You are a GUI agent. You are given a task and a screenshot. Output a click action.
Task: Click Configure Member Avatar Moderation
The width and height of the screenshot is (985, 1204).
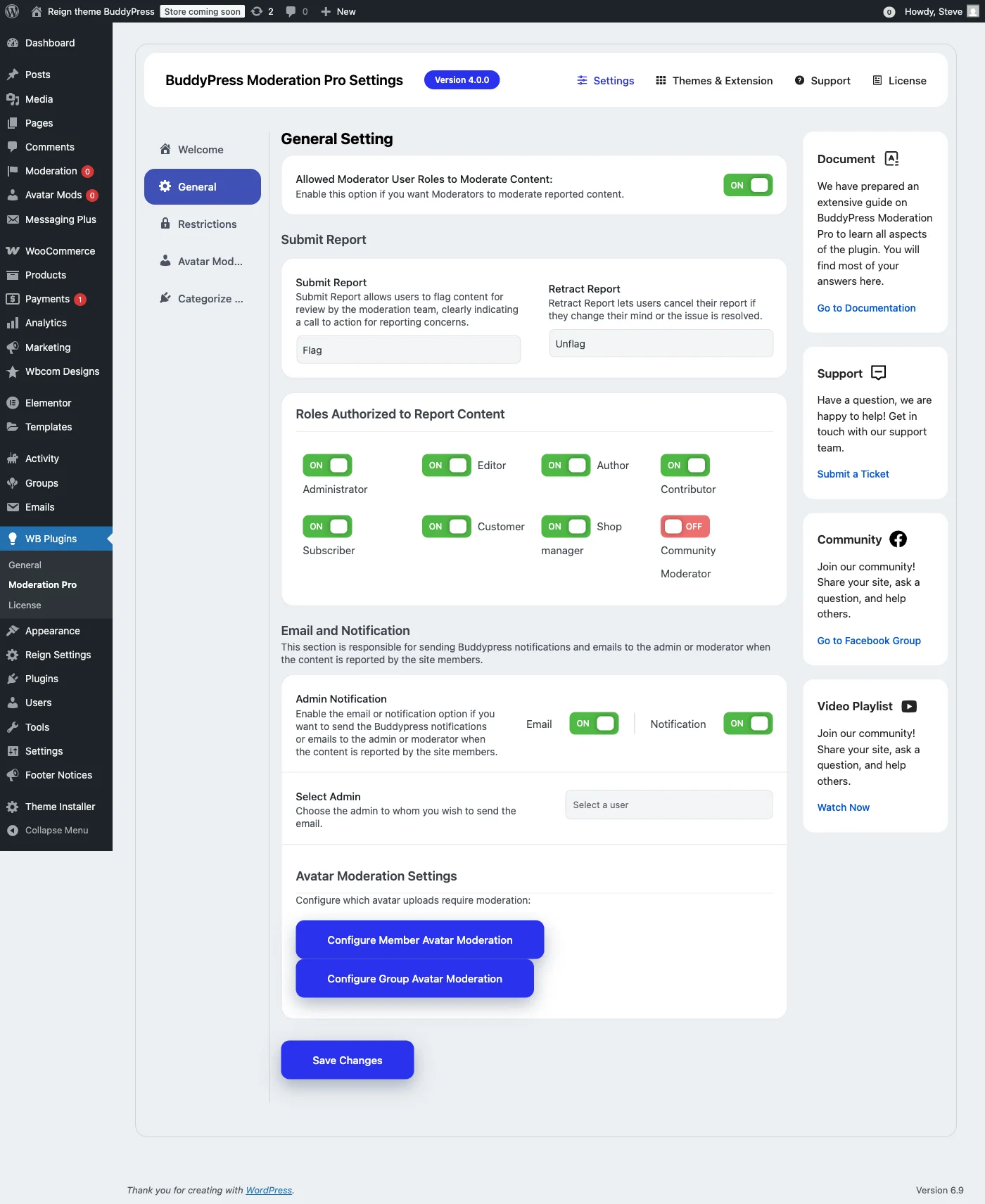[x=420, y=940]
